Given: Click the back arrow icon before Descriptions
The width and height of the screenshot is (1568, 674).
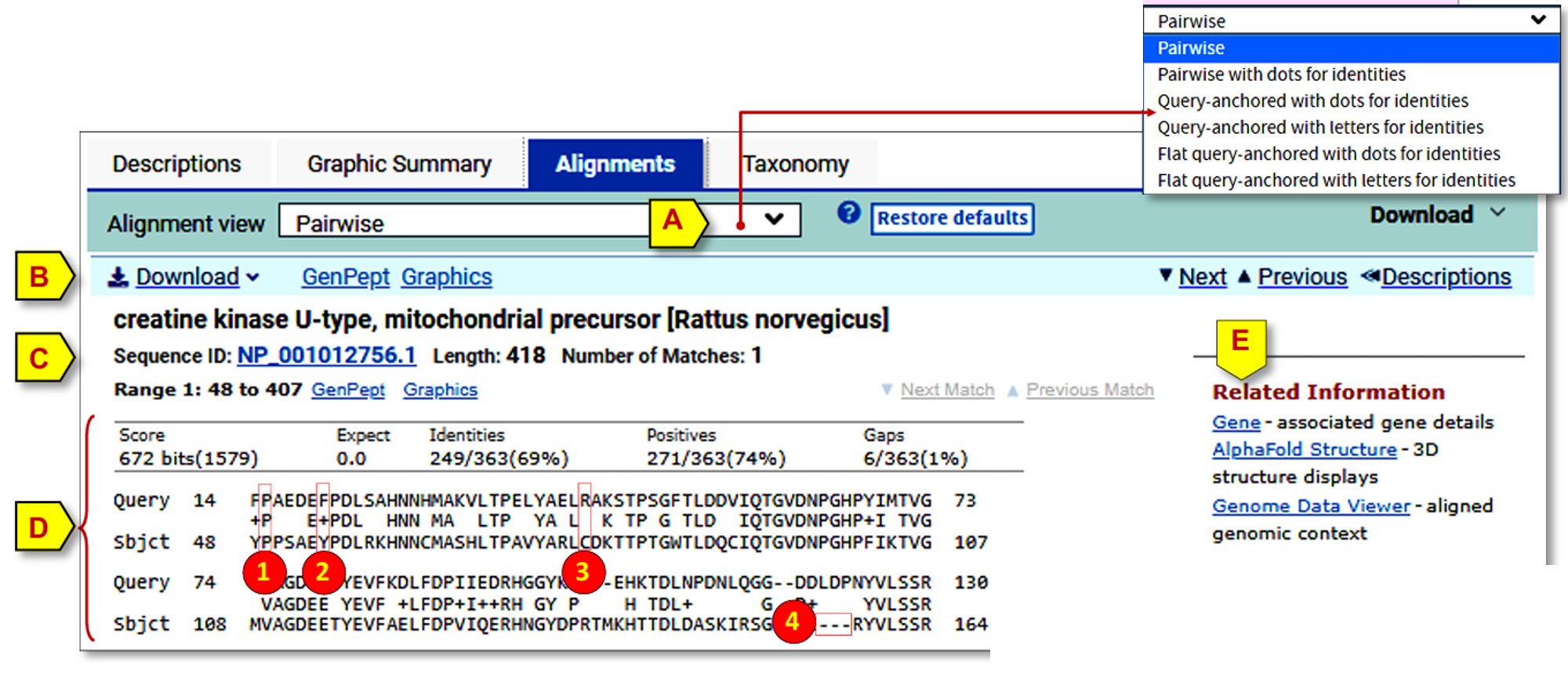Looking at the screenshot, I should 1370,275.
